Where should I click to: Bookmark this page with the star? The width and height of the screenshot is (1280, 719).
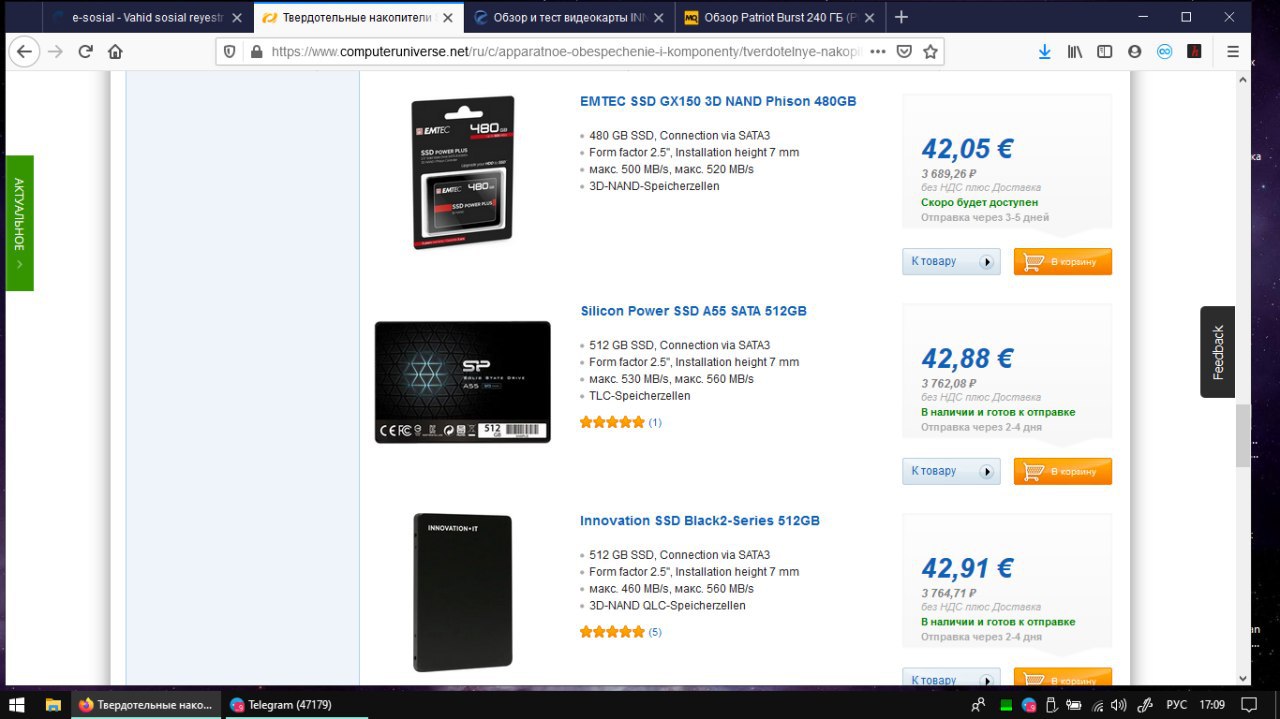[x=930, y=52]
